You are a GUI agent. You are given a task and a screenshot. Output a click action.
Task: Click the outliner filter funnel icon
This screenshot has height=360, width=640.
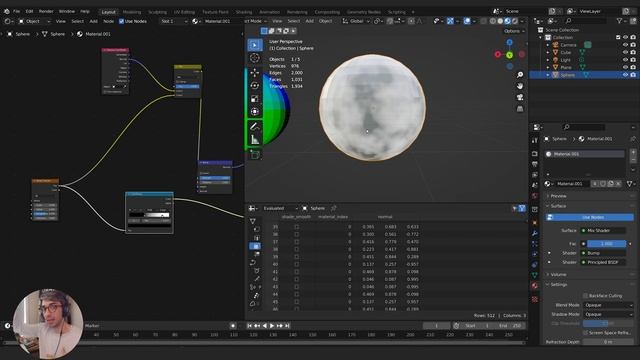point(619,21)
